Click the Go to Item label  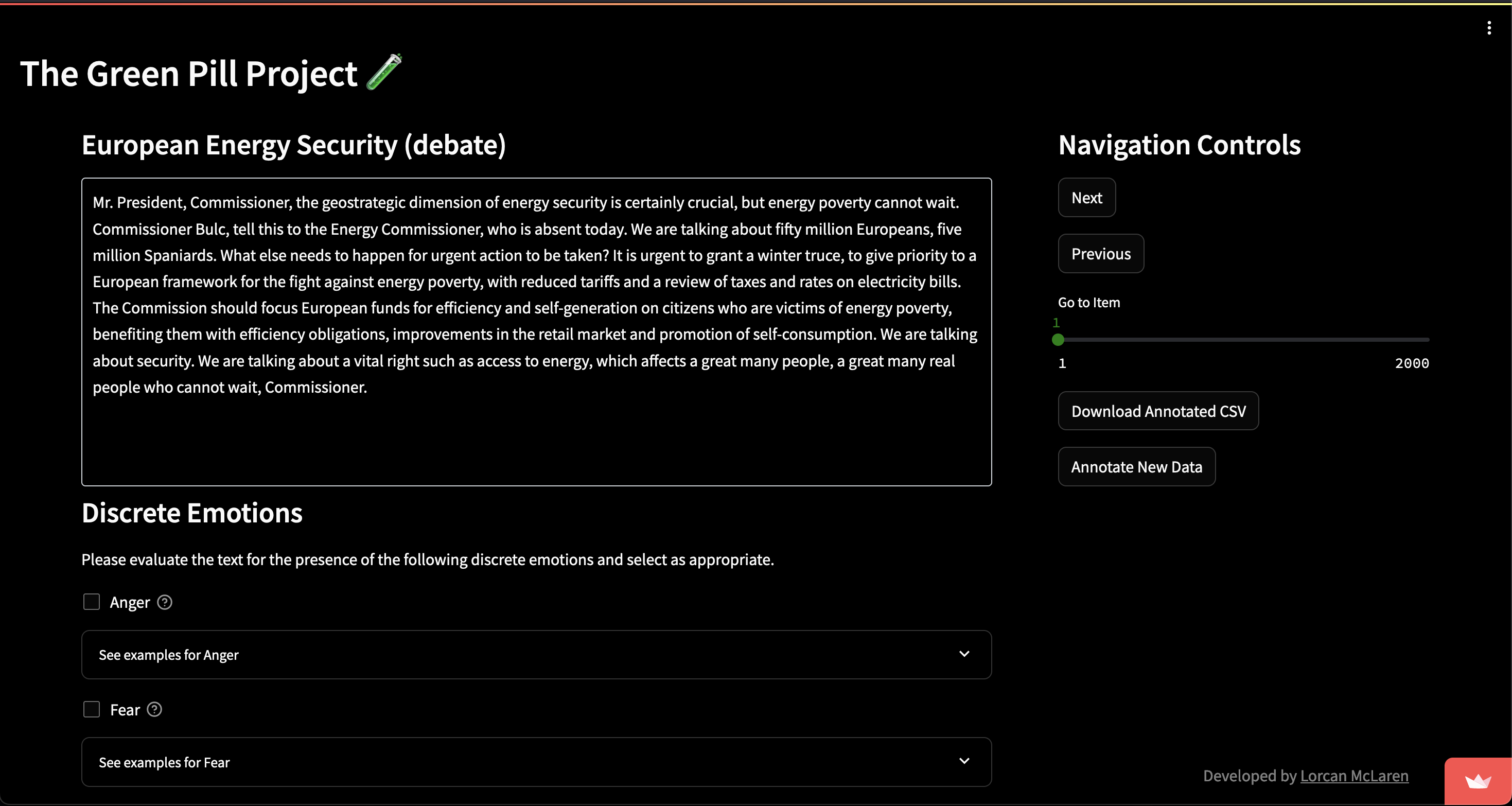(x=1089, y=302)
